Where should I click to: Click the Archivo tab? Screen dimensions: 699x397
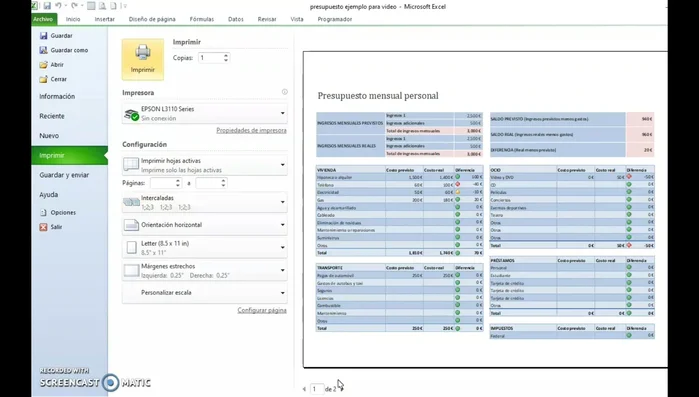(44, 19)
